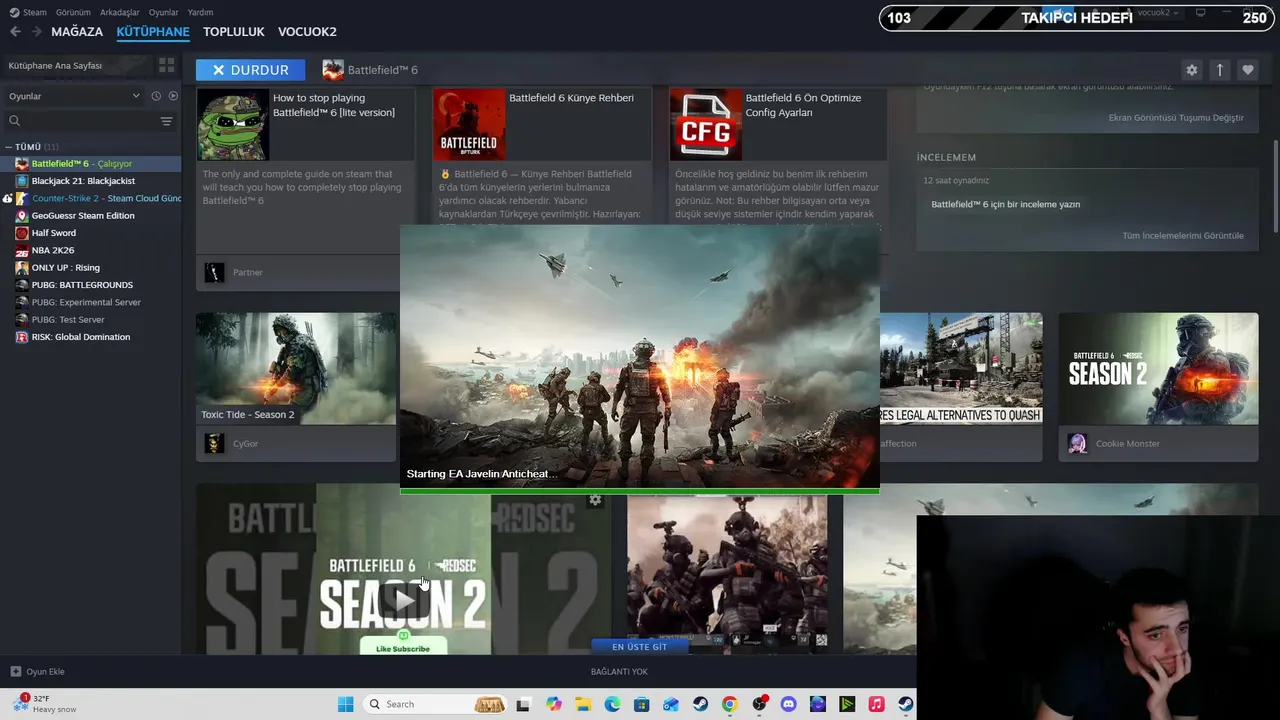Open the Steam menu
This screenshot has width=1280, height=720.
pos(29,12)
